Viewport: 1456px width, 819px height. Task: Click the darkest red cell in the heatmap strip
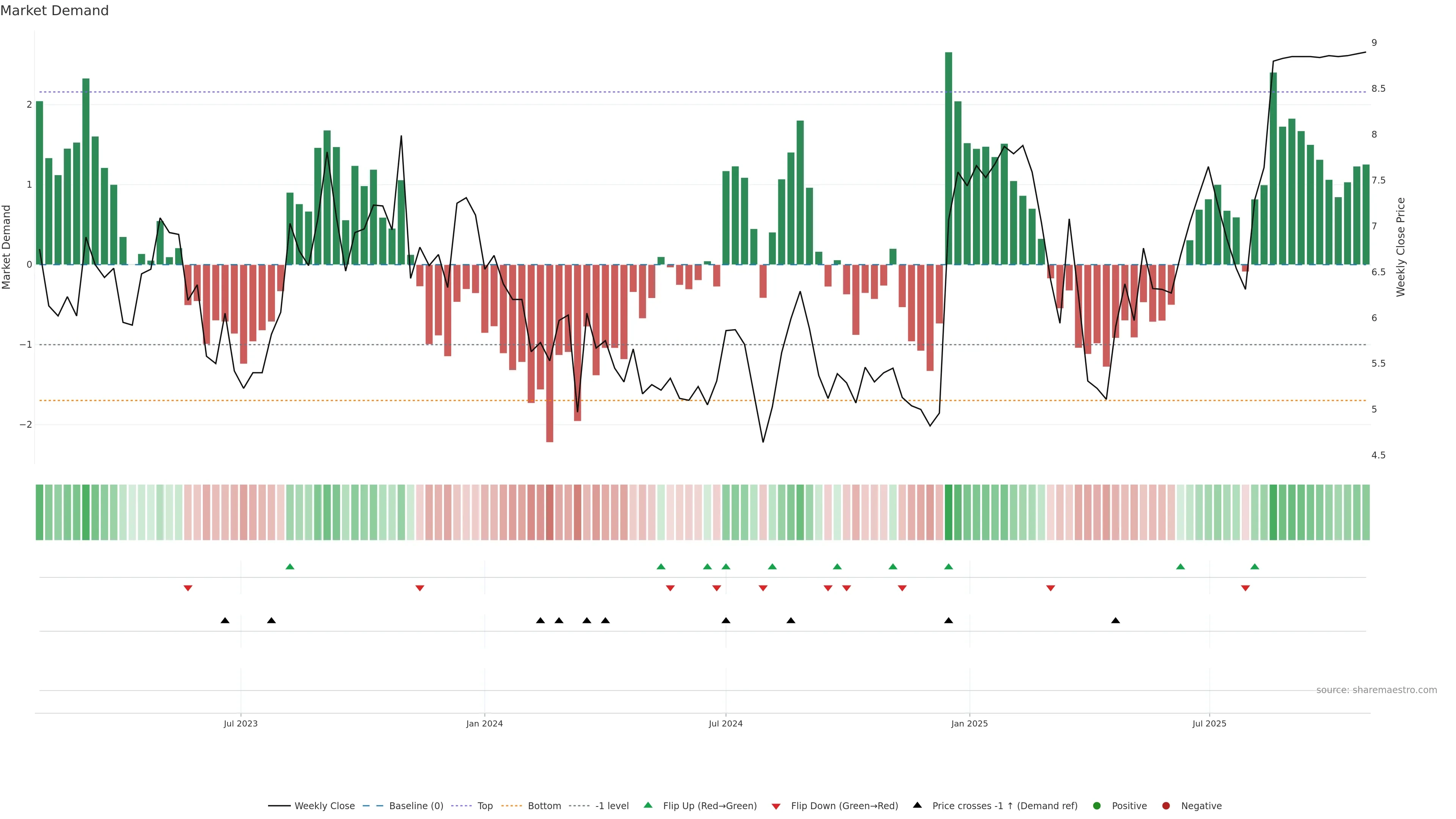click(549, 512)
